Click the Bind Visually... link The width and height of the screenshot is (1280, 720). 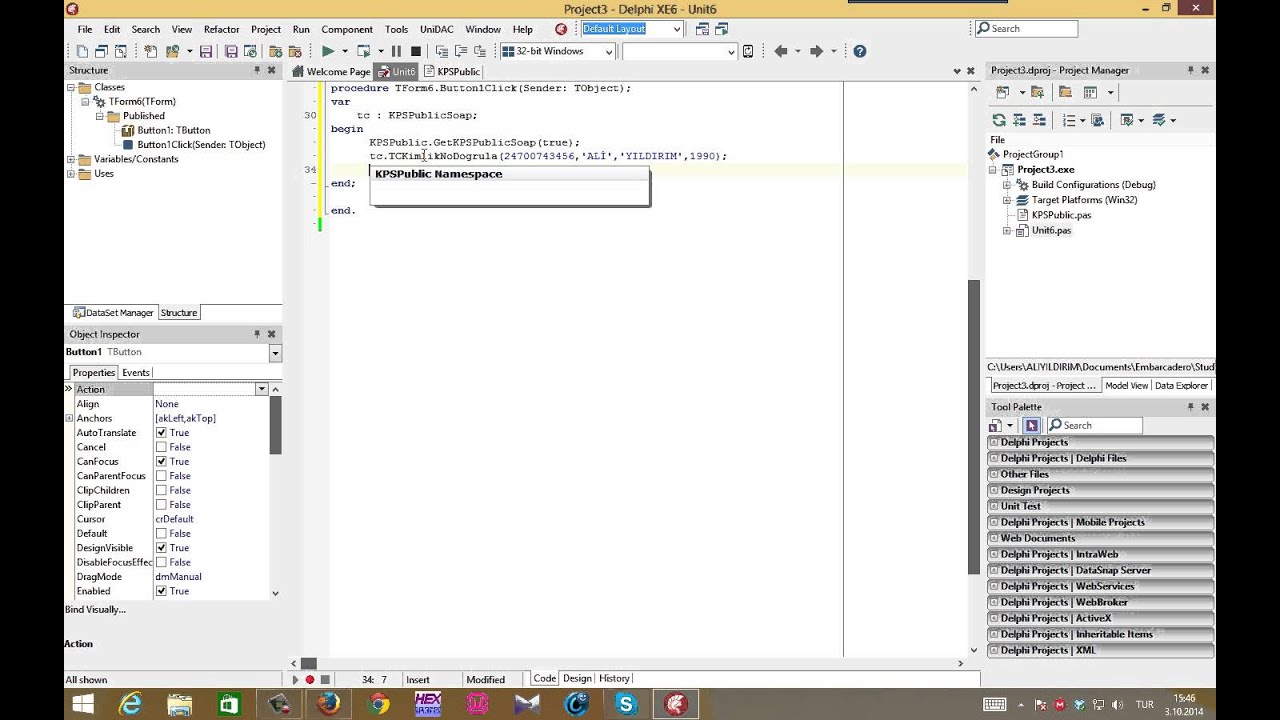click(96, 609)
